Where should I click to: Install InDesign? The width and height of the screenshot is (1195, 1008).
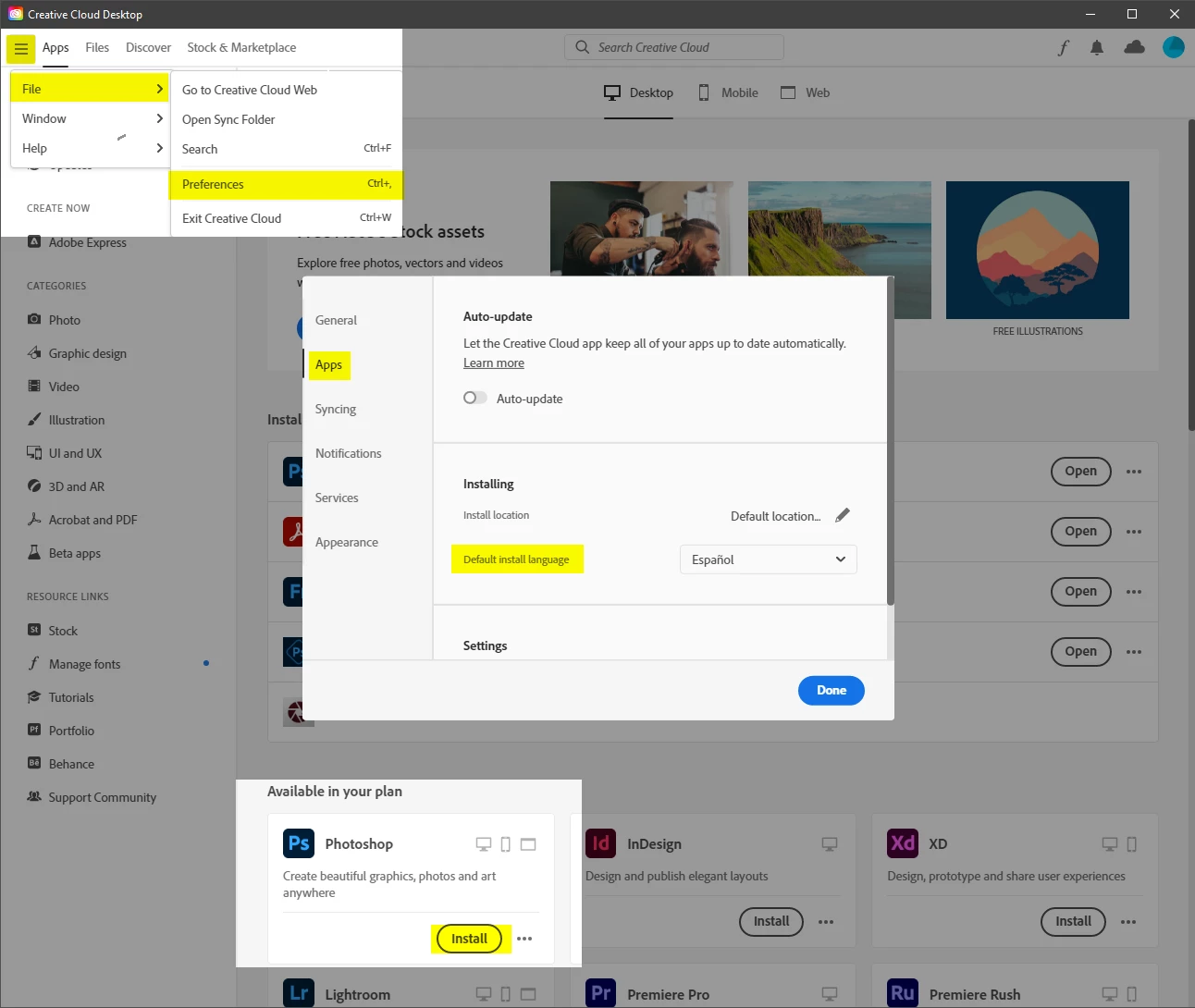pyautogui.click(x=771, y=921)
